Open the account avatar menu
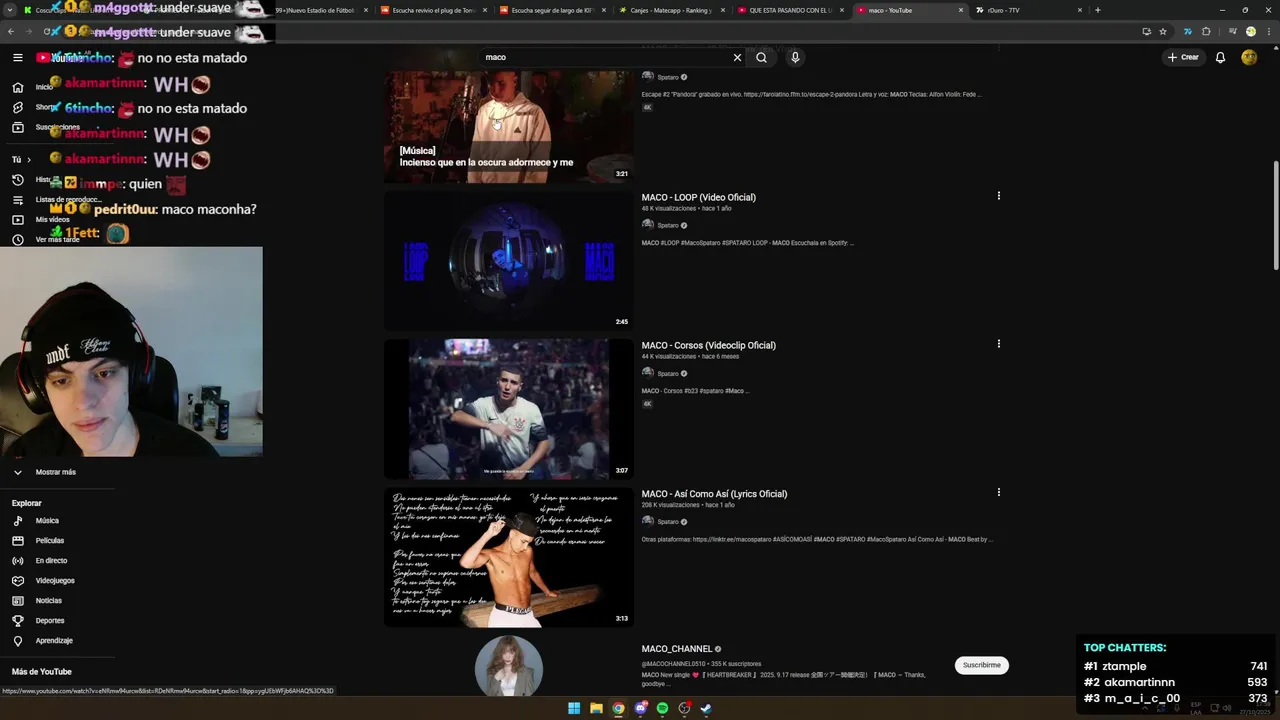The width and height of the screenshot is (1280, 720). click(1249, 57)
